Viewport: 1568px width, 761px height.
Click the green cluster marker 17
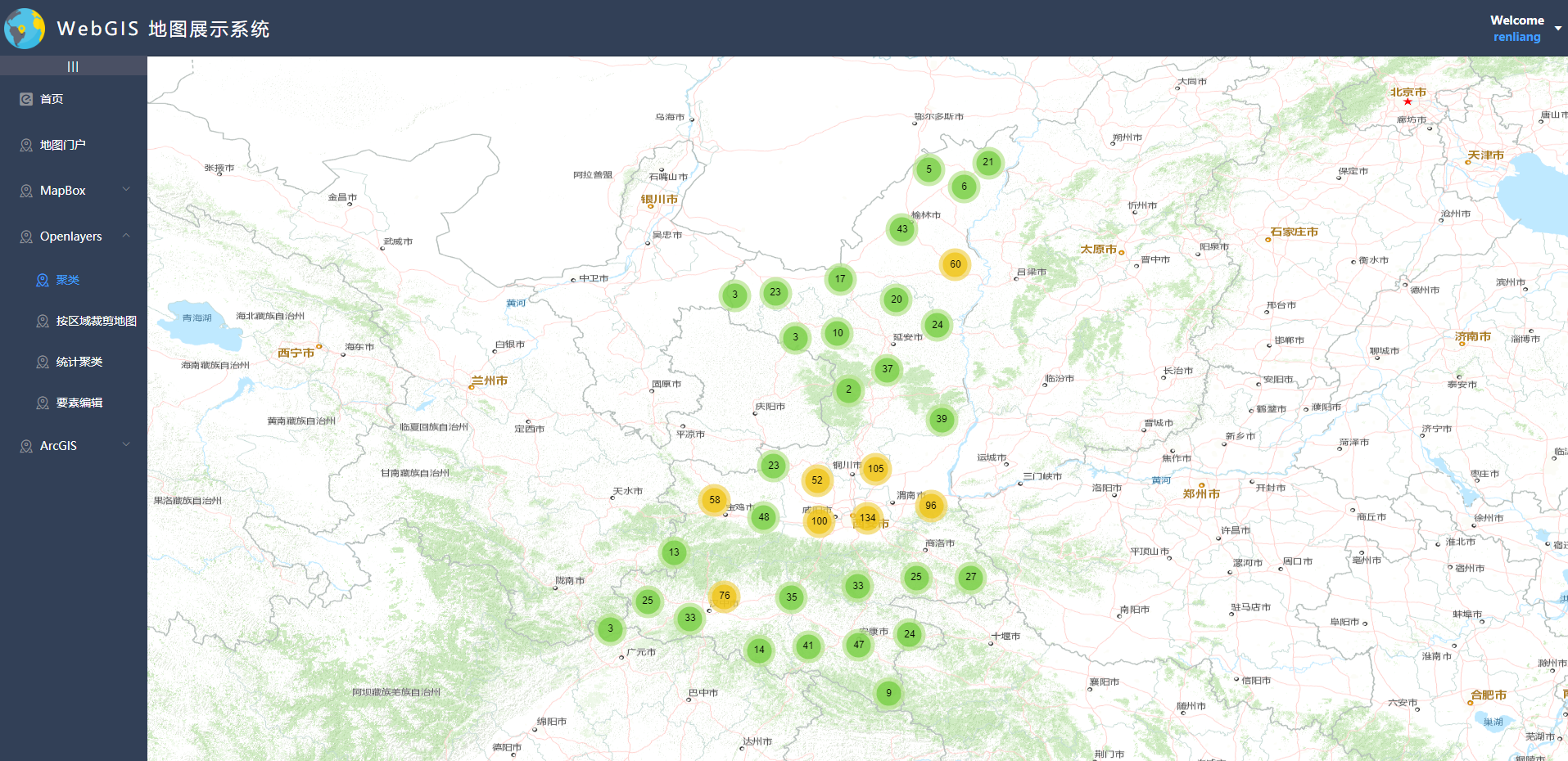tap(840, 279)
